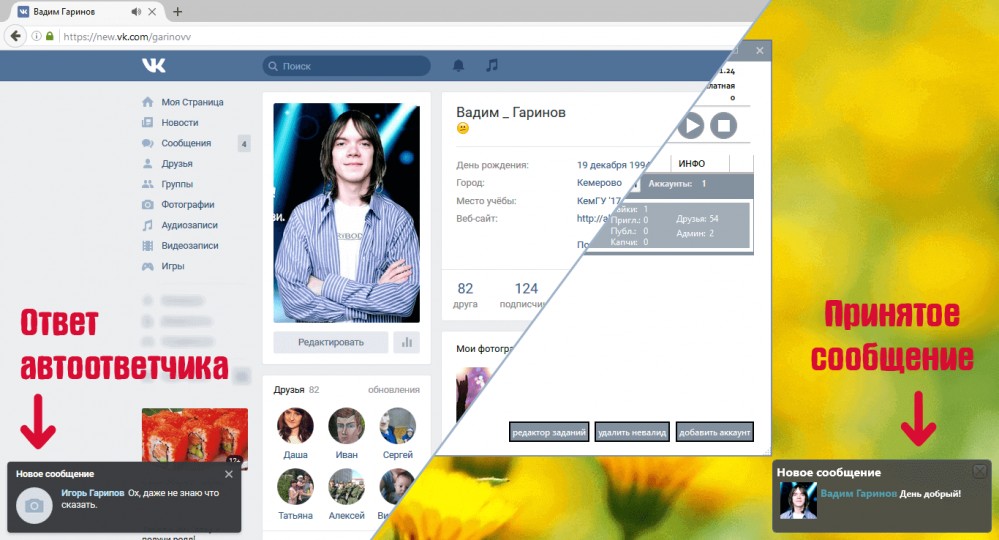Open the 124 подписчика counter
999x540 pixels.
tap(524, 295)
